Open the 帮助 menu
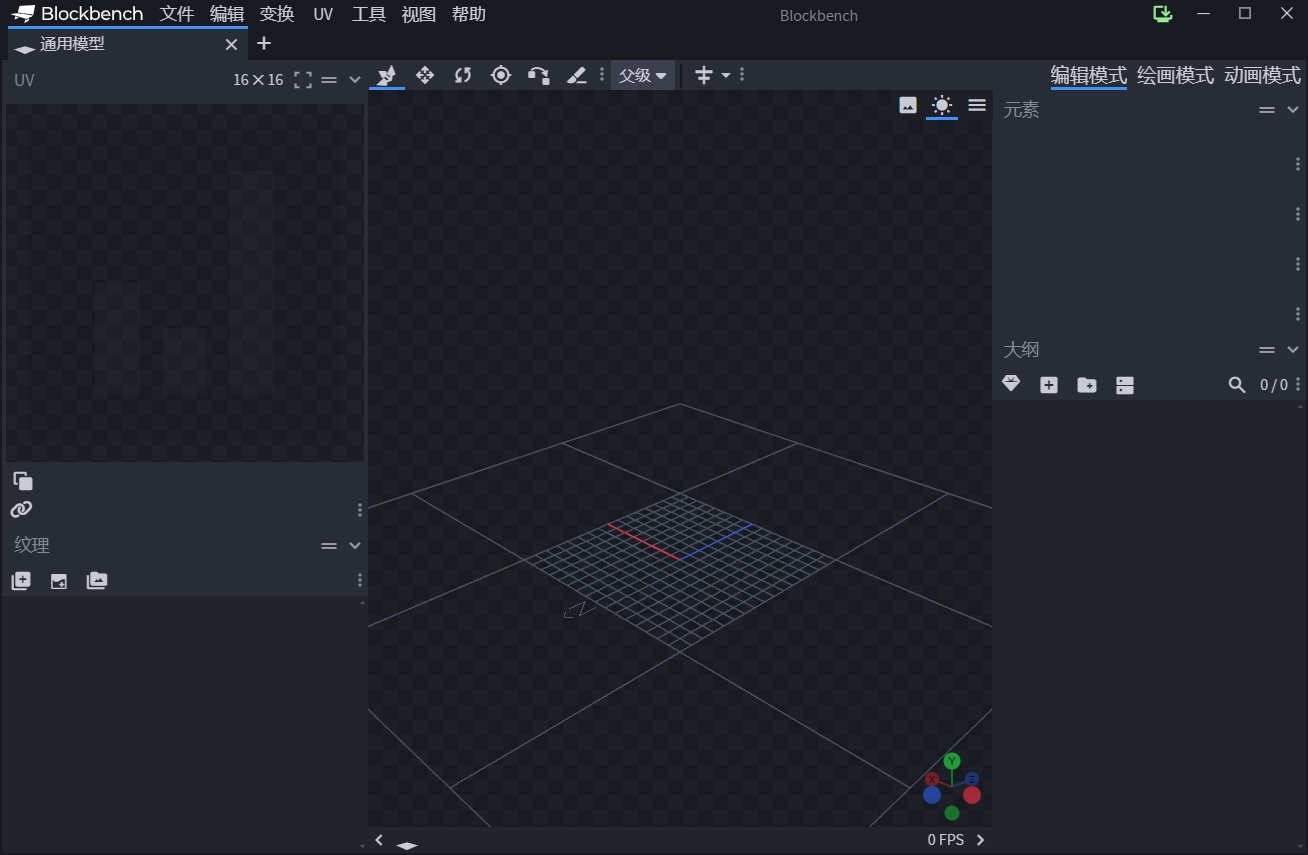 tap(469, 14)
